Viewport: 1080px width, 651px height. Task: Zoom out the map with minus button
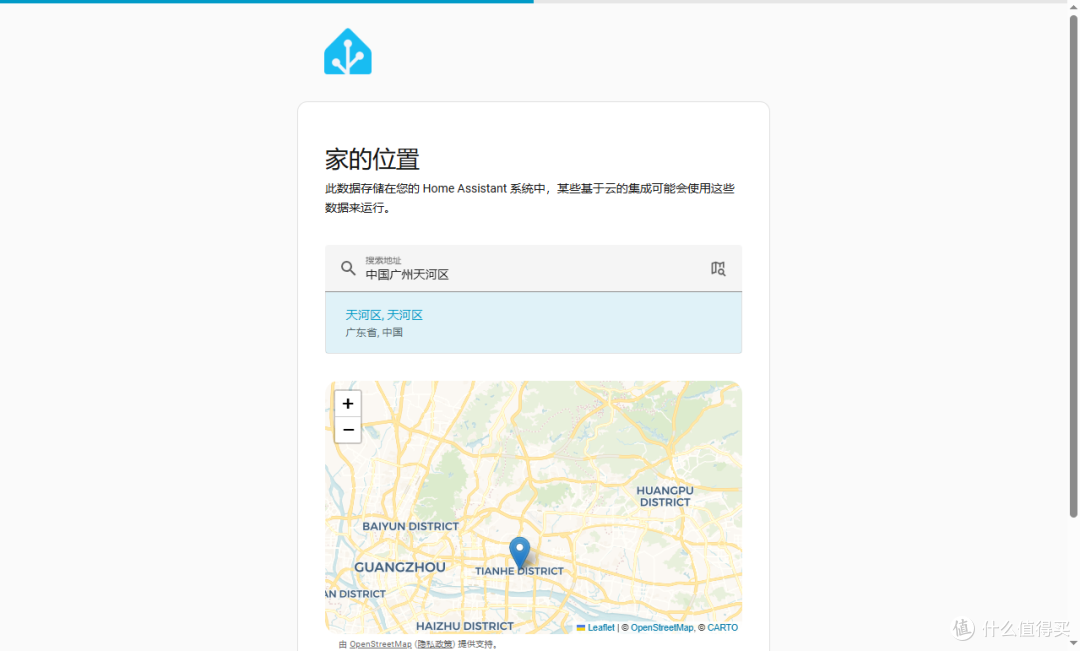(x=348, y=430)
